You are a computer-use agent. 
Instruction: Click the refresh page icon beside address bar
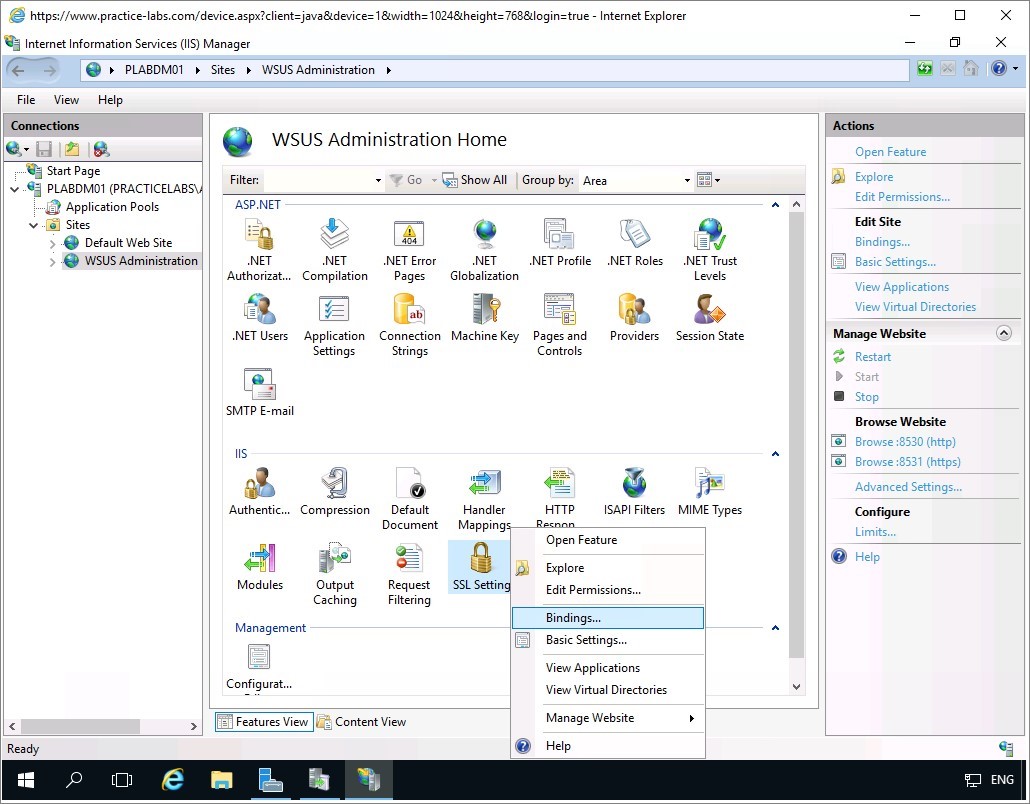pos(925,68)
